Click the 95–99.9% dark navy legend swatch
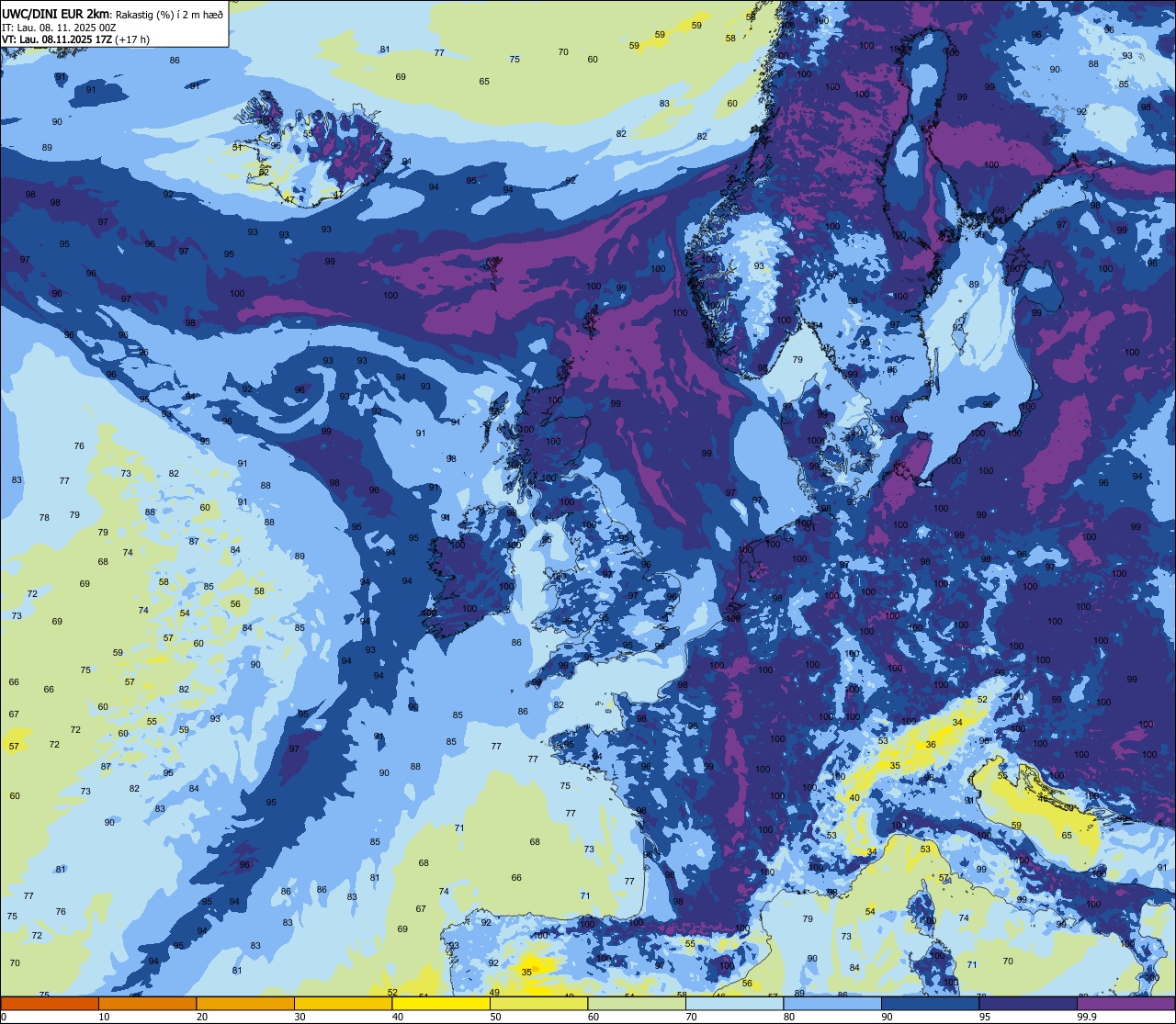 point(1027,1003)
